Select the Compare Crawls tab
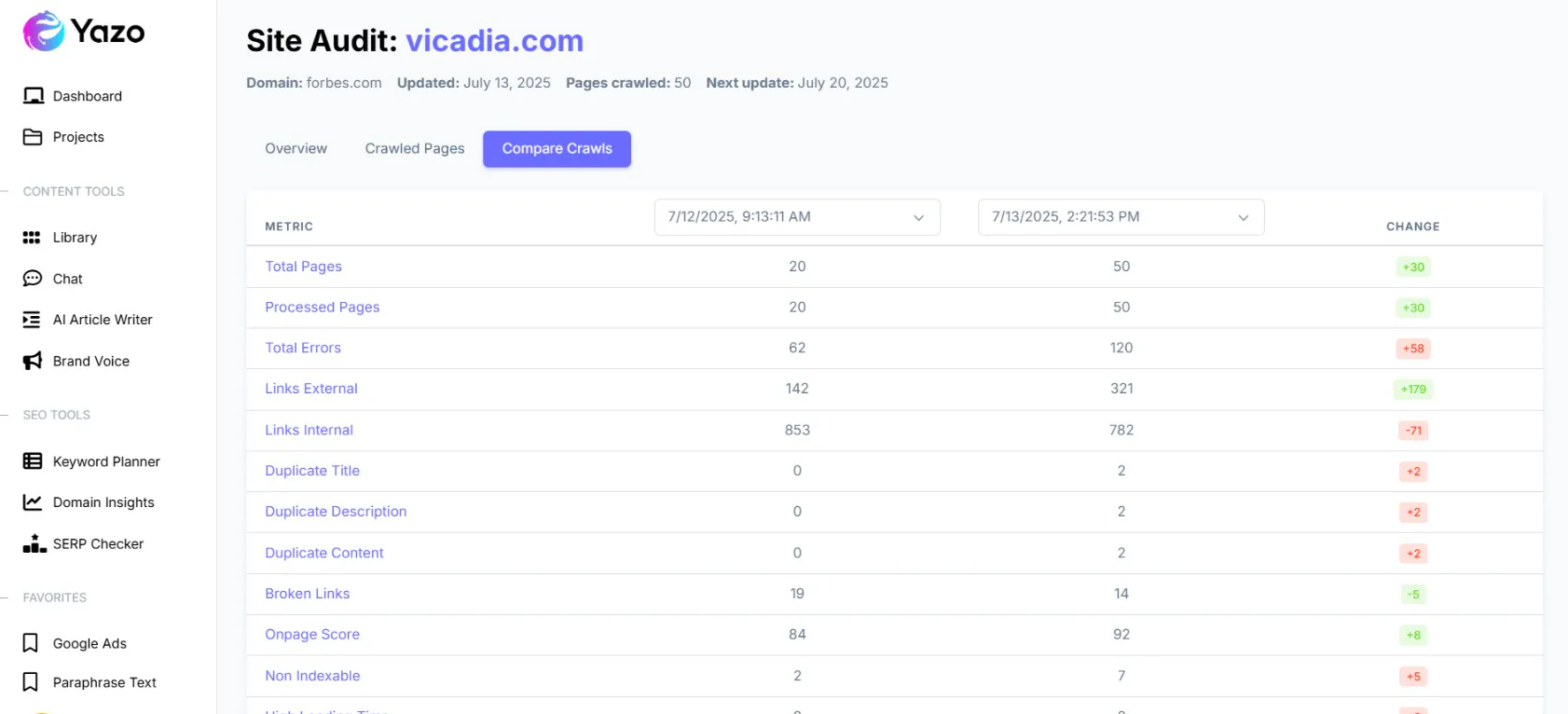The image size is (1568, 714). (x=557, y=149)
